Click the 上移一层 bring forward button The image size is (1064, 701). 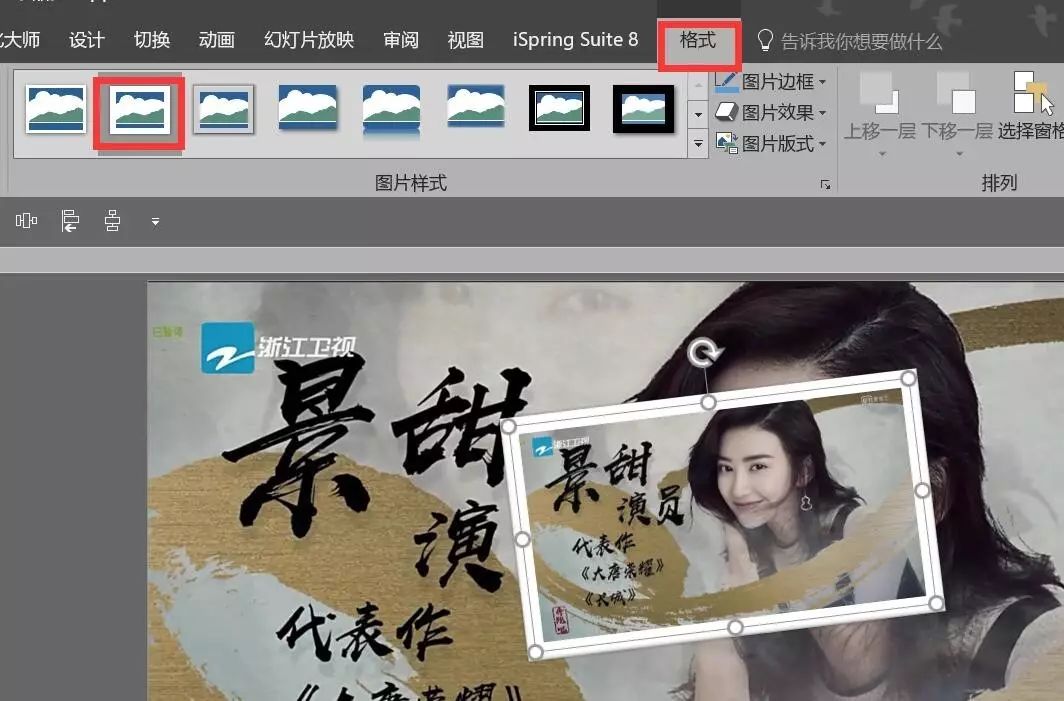pos(879,105)
